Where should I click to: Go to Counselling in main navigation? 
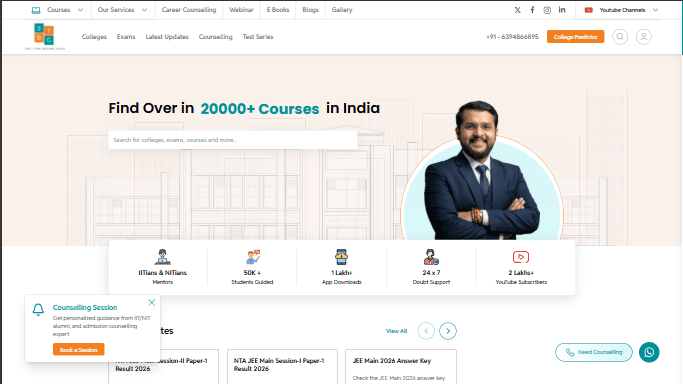coord(216,37)
